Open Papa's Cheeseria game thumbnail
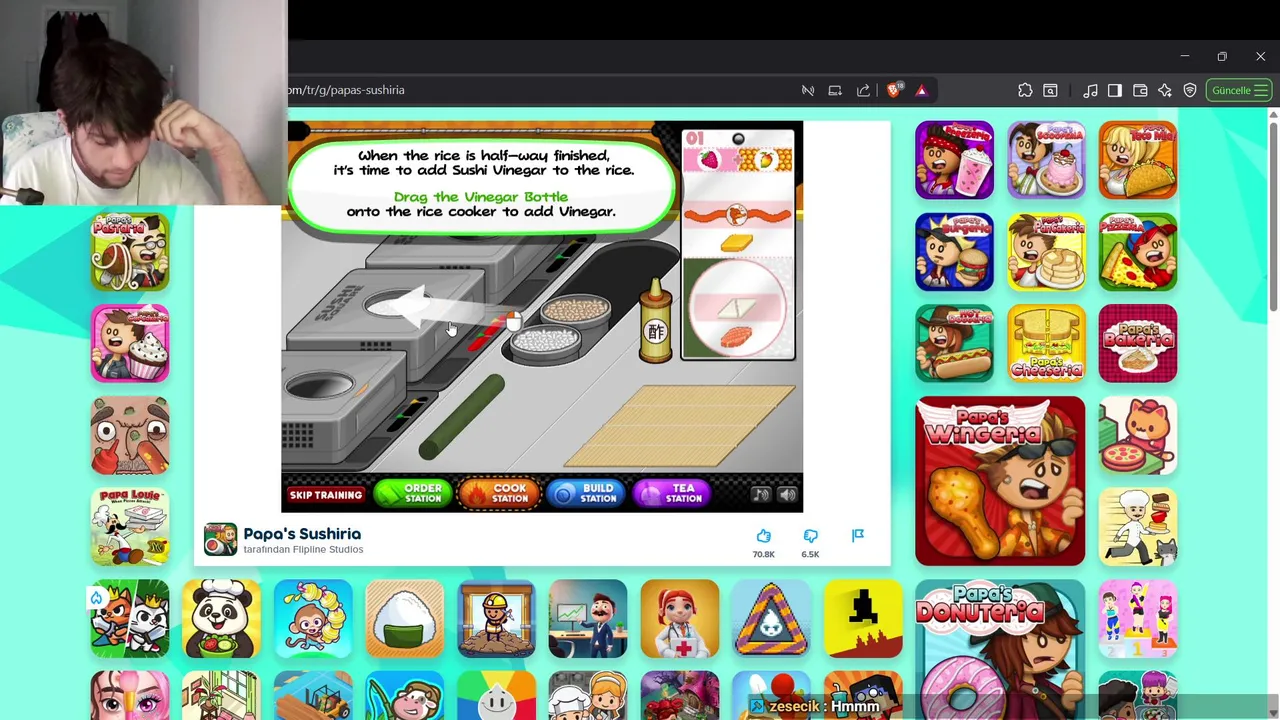 1046,343
